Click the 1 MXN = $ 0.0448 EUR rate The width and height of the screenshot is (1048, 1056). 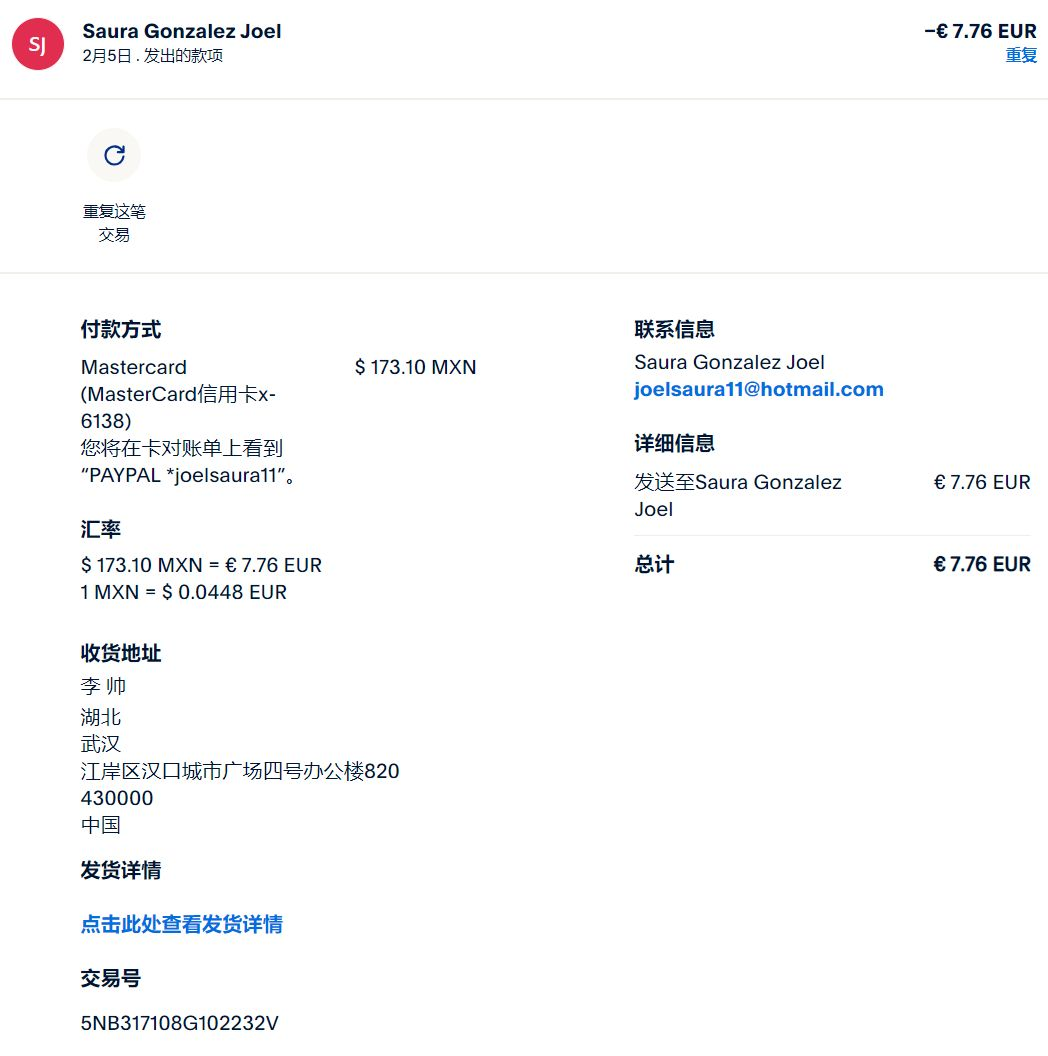(x=183, y=592)
